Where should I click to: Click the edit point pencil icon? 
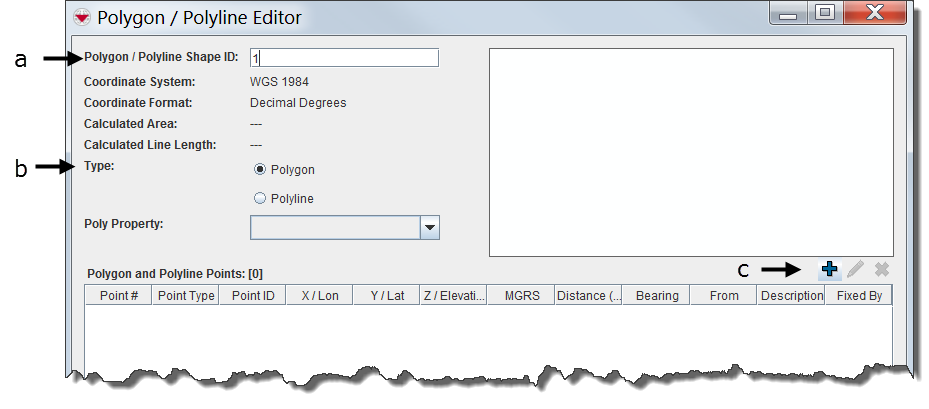[855, 270]
